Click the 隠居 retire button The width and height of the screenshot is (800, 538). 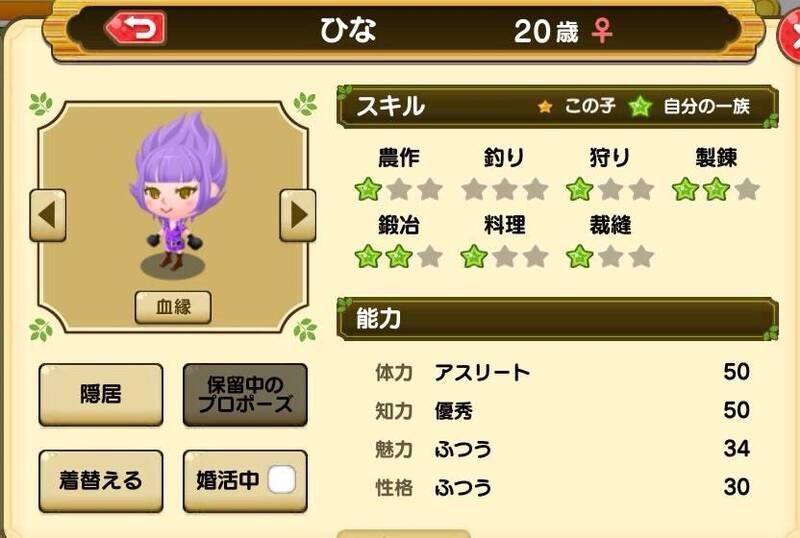point(101,395)
